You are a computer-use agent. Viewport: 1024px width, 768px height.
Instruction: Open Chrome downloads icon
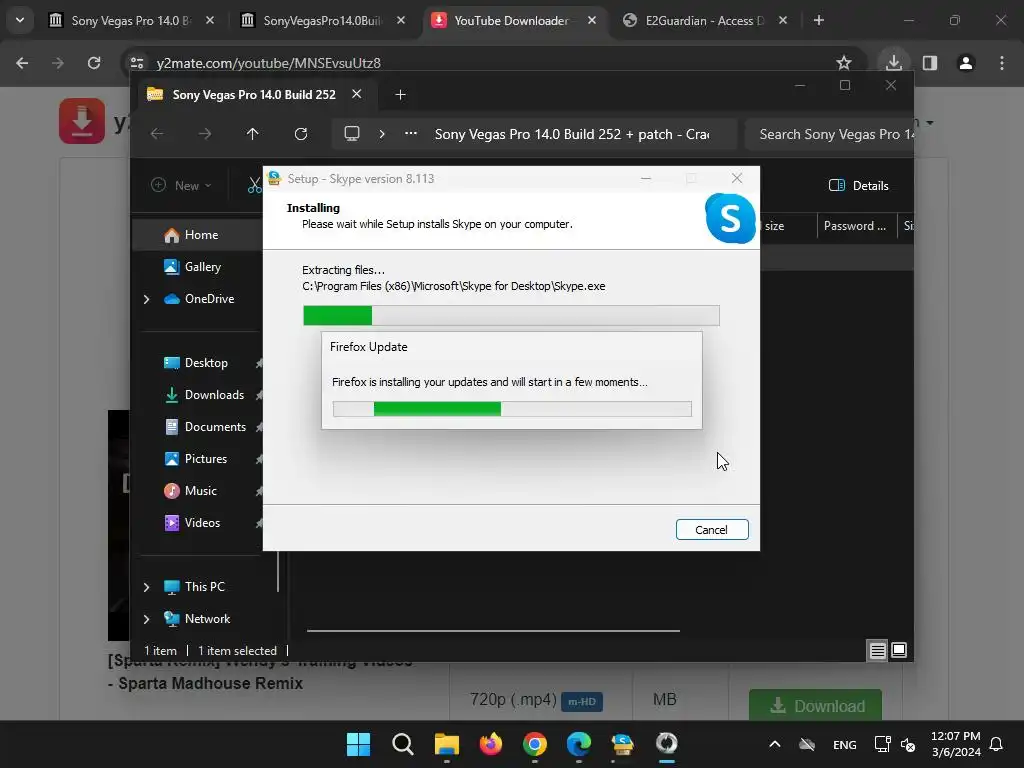click(x=894, y=63)
